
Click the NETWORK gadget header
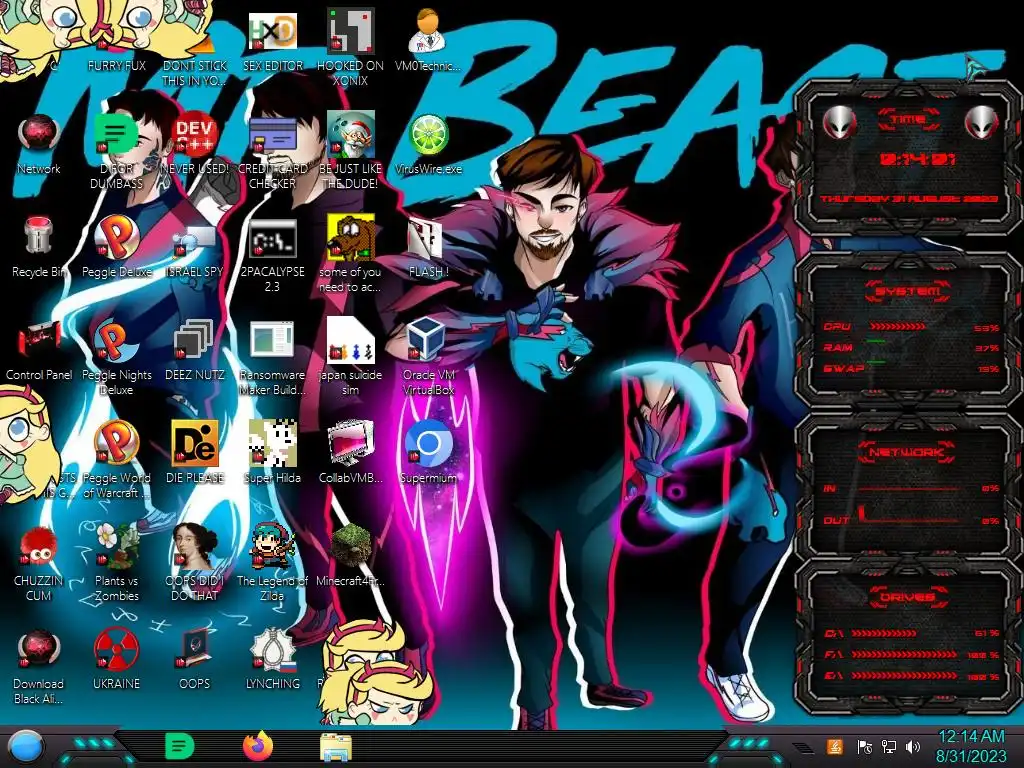click(908, 452)
